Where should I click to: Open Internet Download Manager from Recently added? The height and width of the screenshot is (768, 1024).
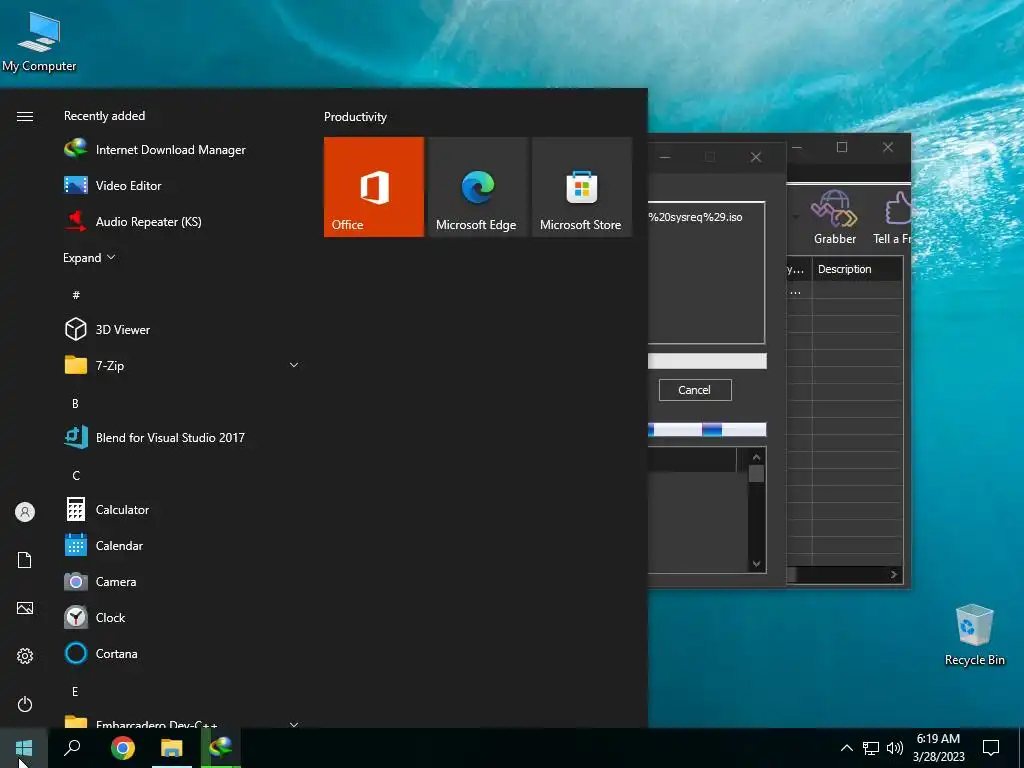click(x=155, y=150)
